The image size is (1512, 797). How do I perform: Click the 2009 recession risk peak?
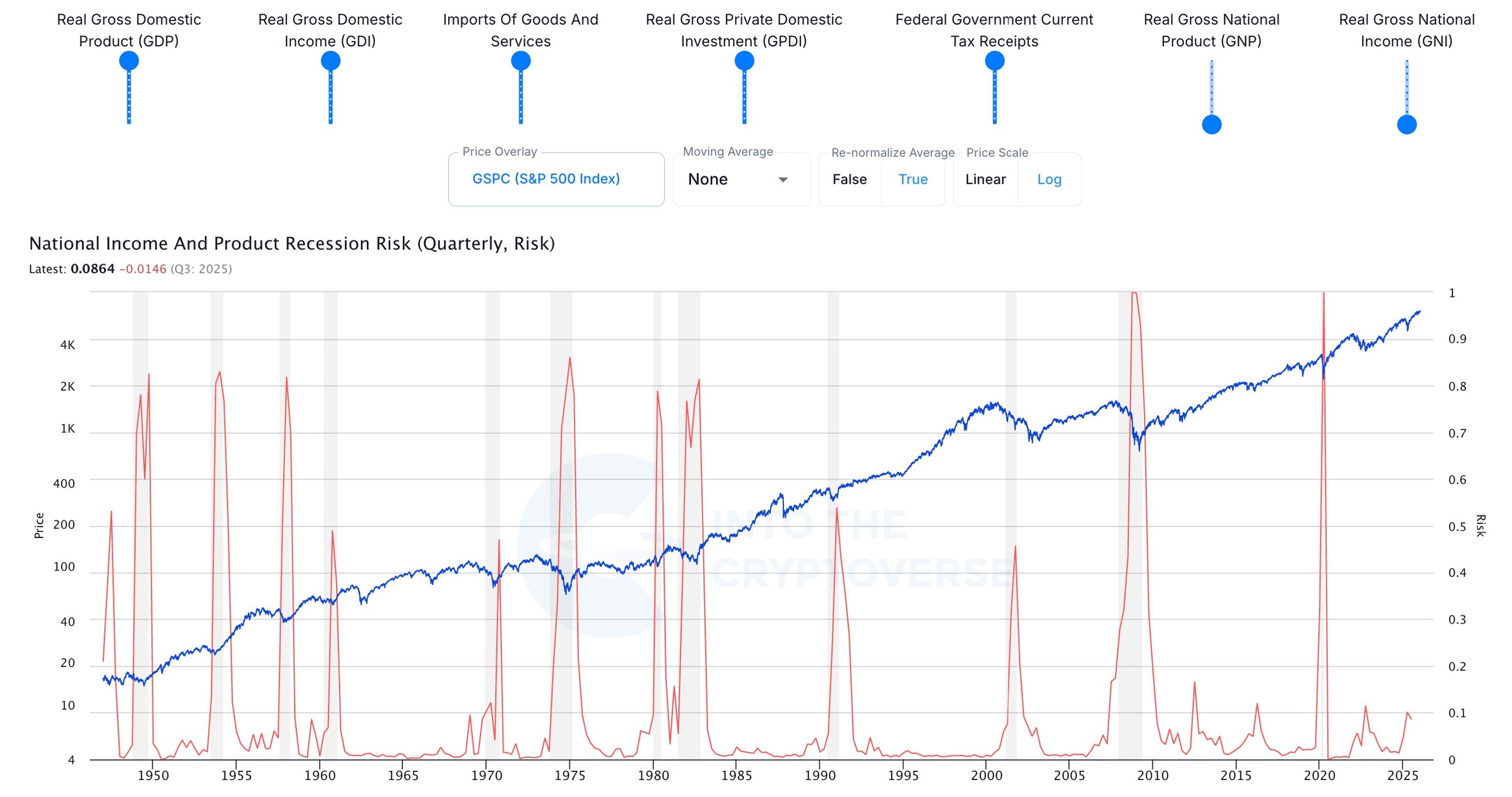click(x=1135, y=293)
